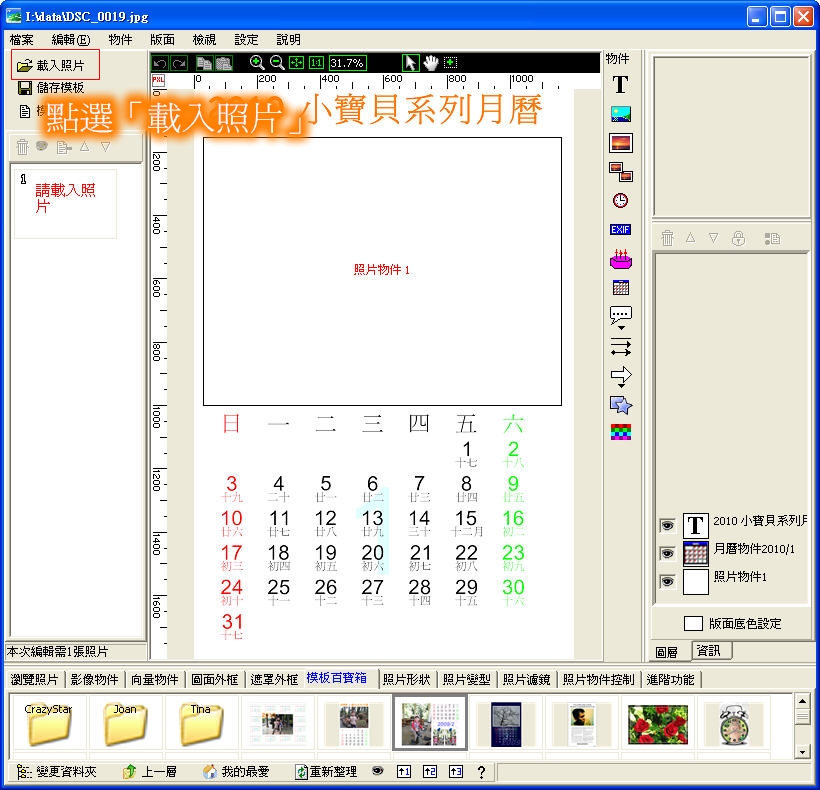Add a text object with the T tool

(621, 85)
